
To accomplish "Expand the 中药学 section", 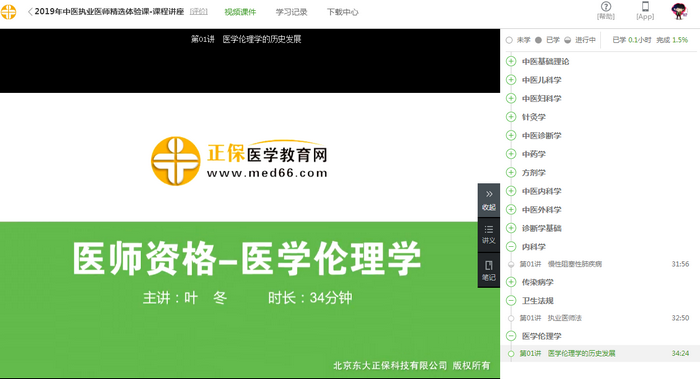I will [x=511, y=154].
